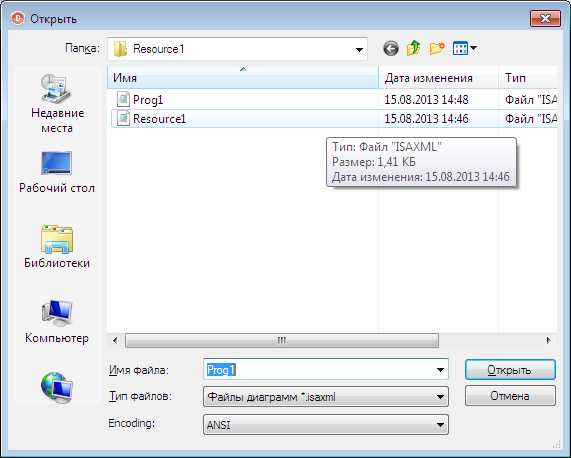Image resolution: width=571 pixels, height=458 pixels.
Task: Click the horizontal scrollbar thumb
Action: pyautogui.click(x=282, y=341)
